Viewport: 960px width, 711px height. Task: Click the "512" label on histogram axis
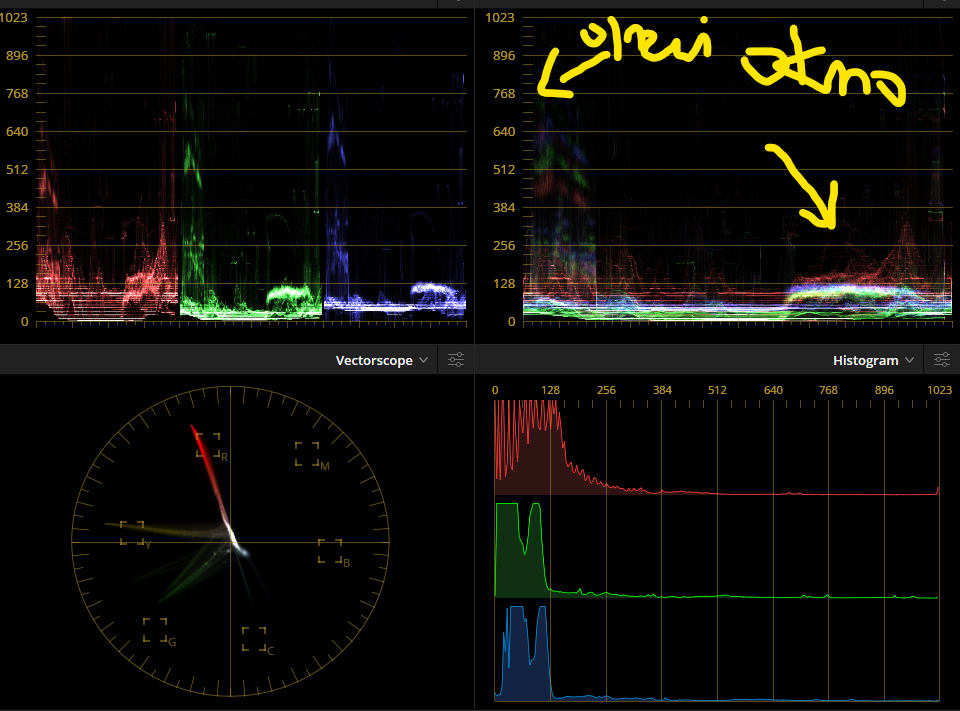pyautogui.click(x=717, y=390)
